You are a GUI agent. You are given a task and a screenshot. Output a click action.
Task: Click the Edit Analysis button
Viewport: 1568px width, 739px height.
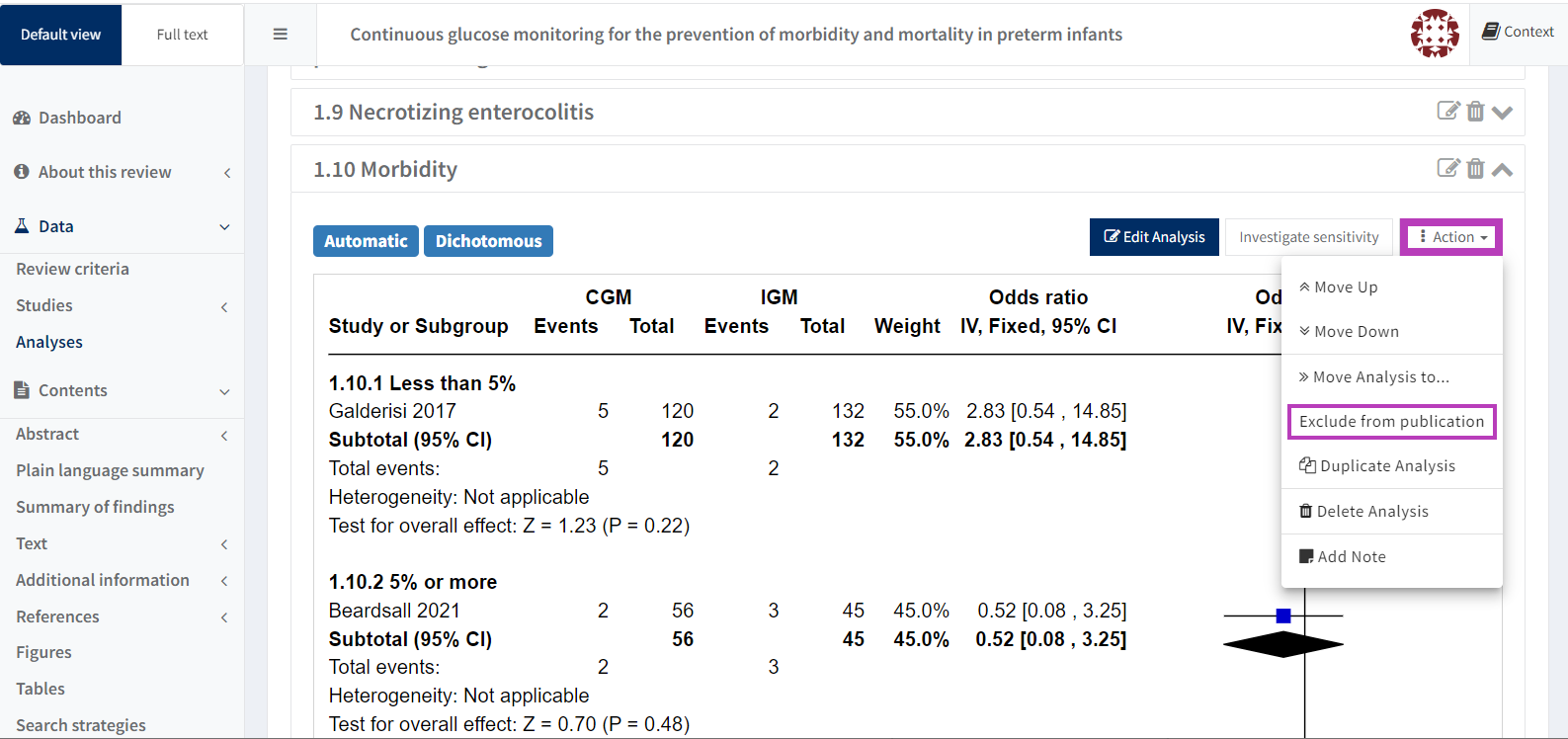pyautogui.click(x=1154, y=237)
